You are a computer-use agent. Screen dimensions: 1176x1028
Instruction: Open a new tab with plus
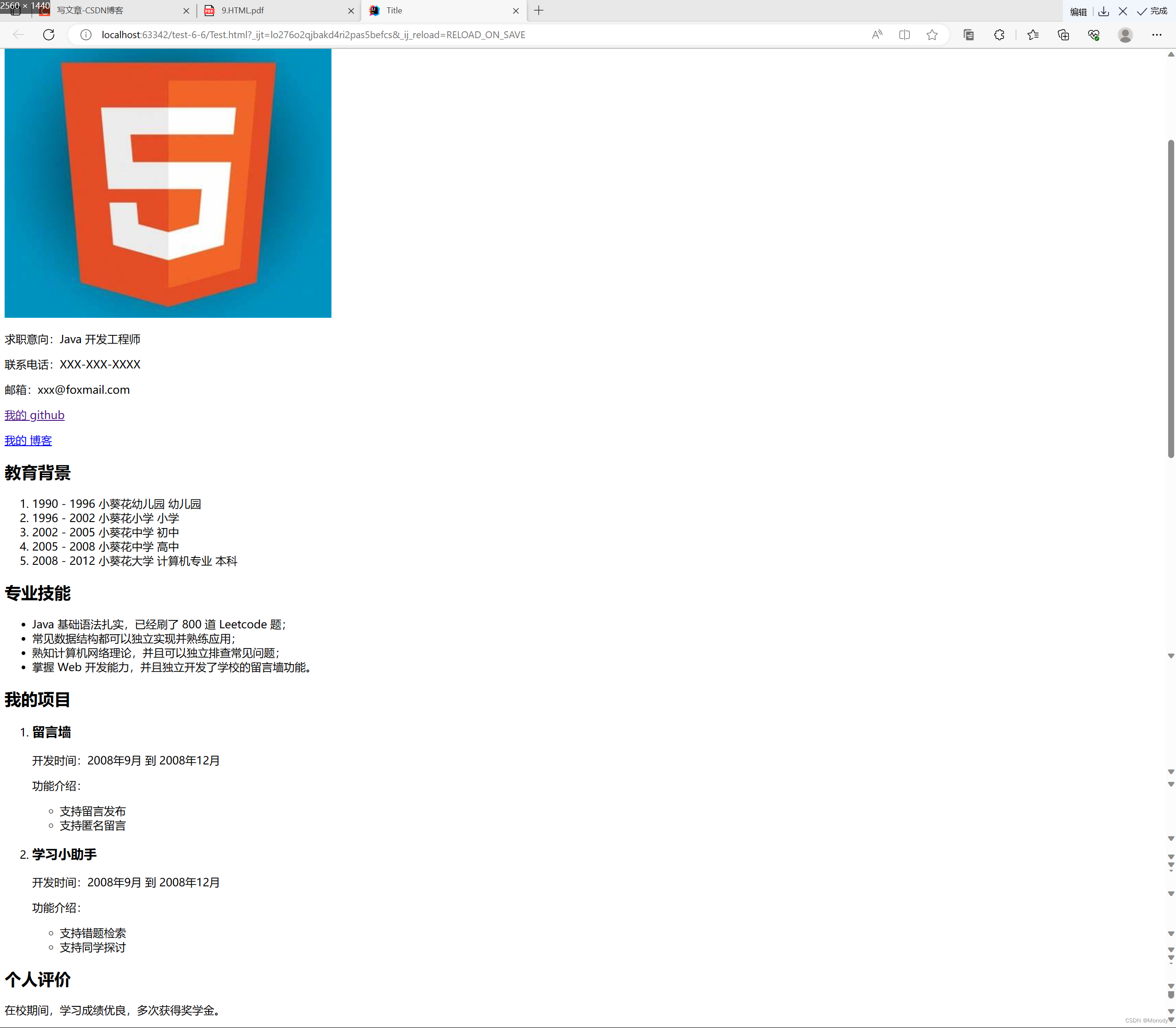538,10
